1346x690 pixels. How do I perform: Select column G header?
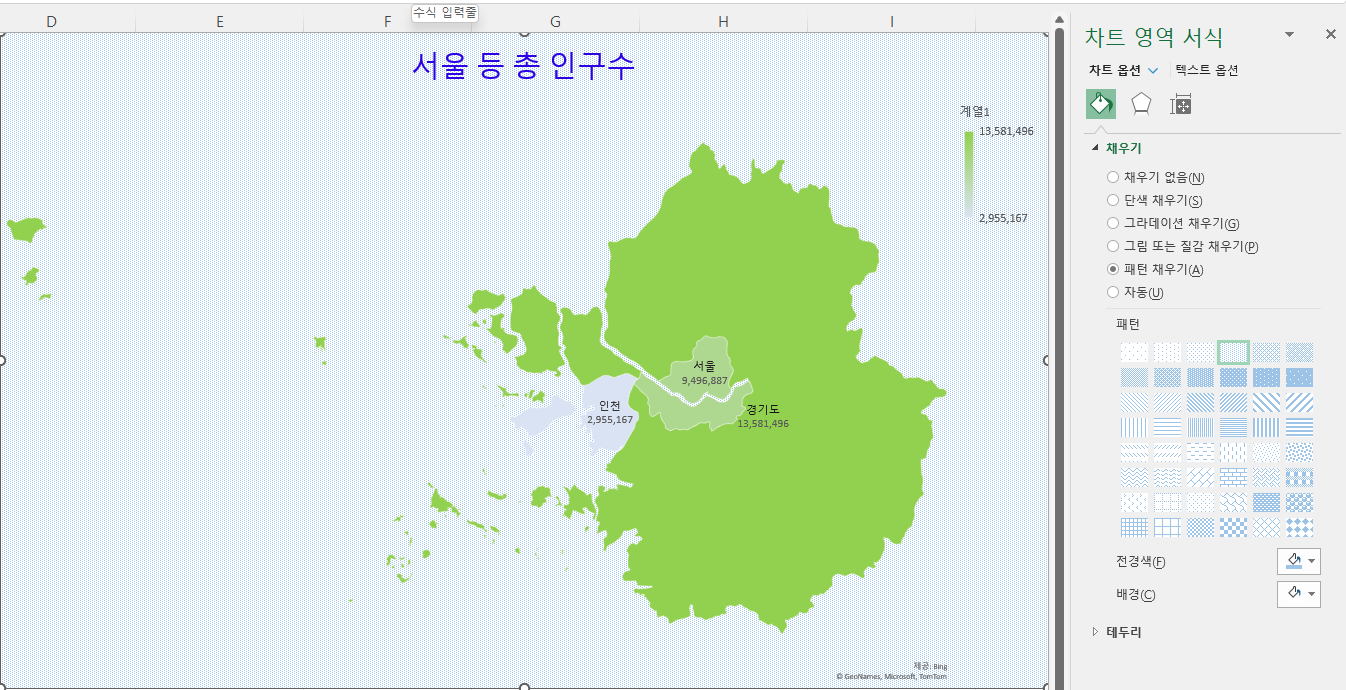click(x=555, y=21)
